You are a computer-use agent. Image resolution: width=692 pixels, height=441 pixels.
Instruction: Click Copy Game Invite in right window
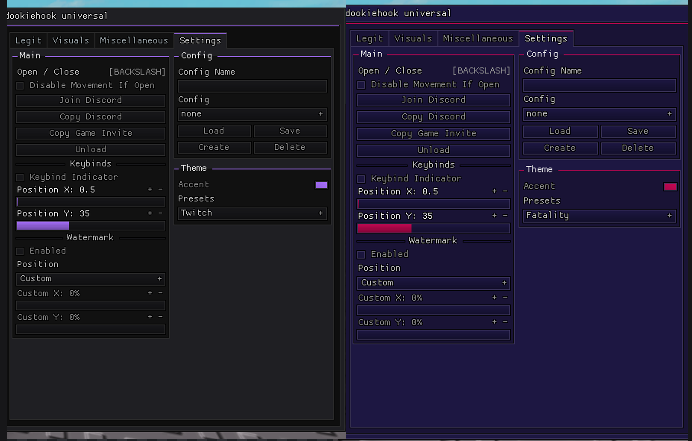[x=433, y=133]
